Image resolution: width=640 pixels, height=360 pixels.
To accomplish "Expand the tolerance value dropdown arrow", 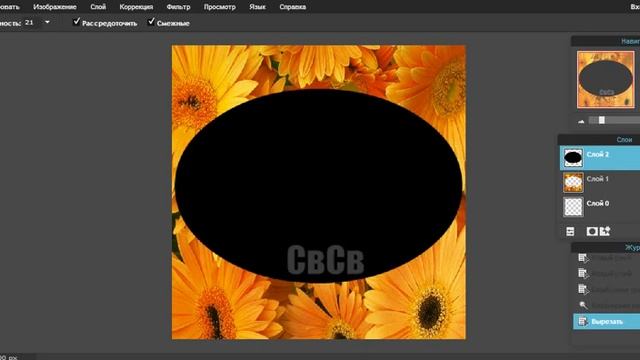I will (x=47, y=22).
